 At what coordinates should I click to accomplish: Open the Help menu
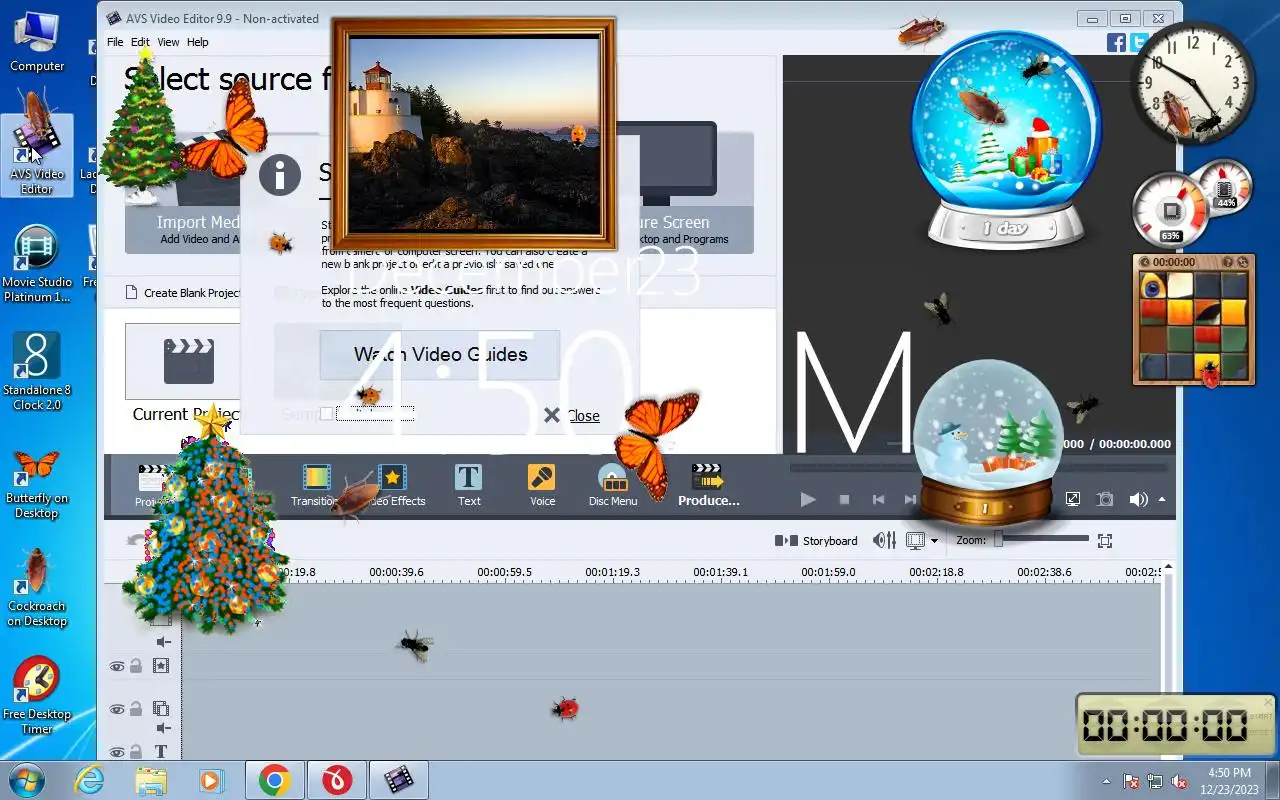click(x=198, y=42)
